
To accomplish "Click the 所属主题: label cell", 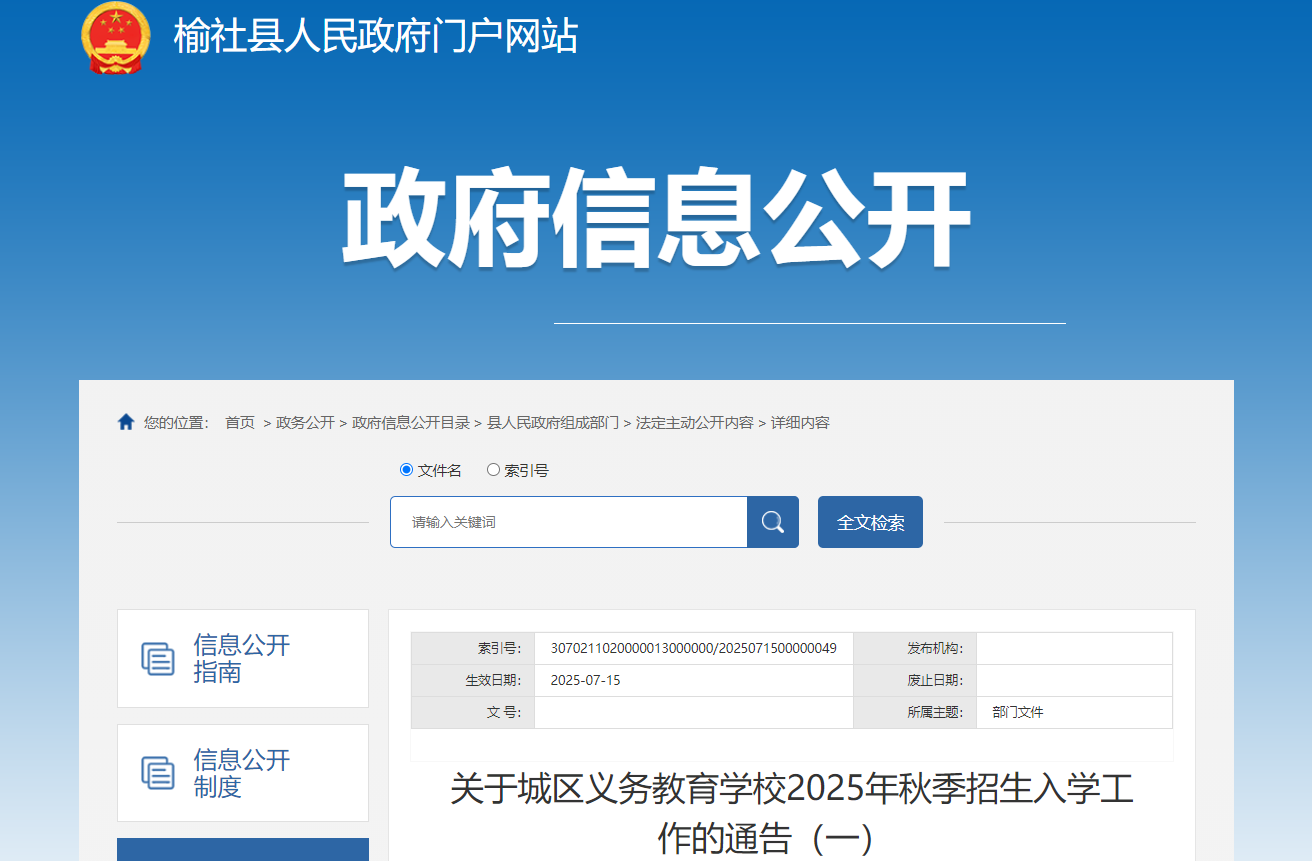I will (x=915, y=713).
